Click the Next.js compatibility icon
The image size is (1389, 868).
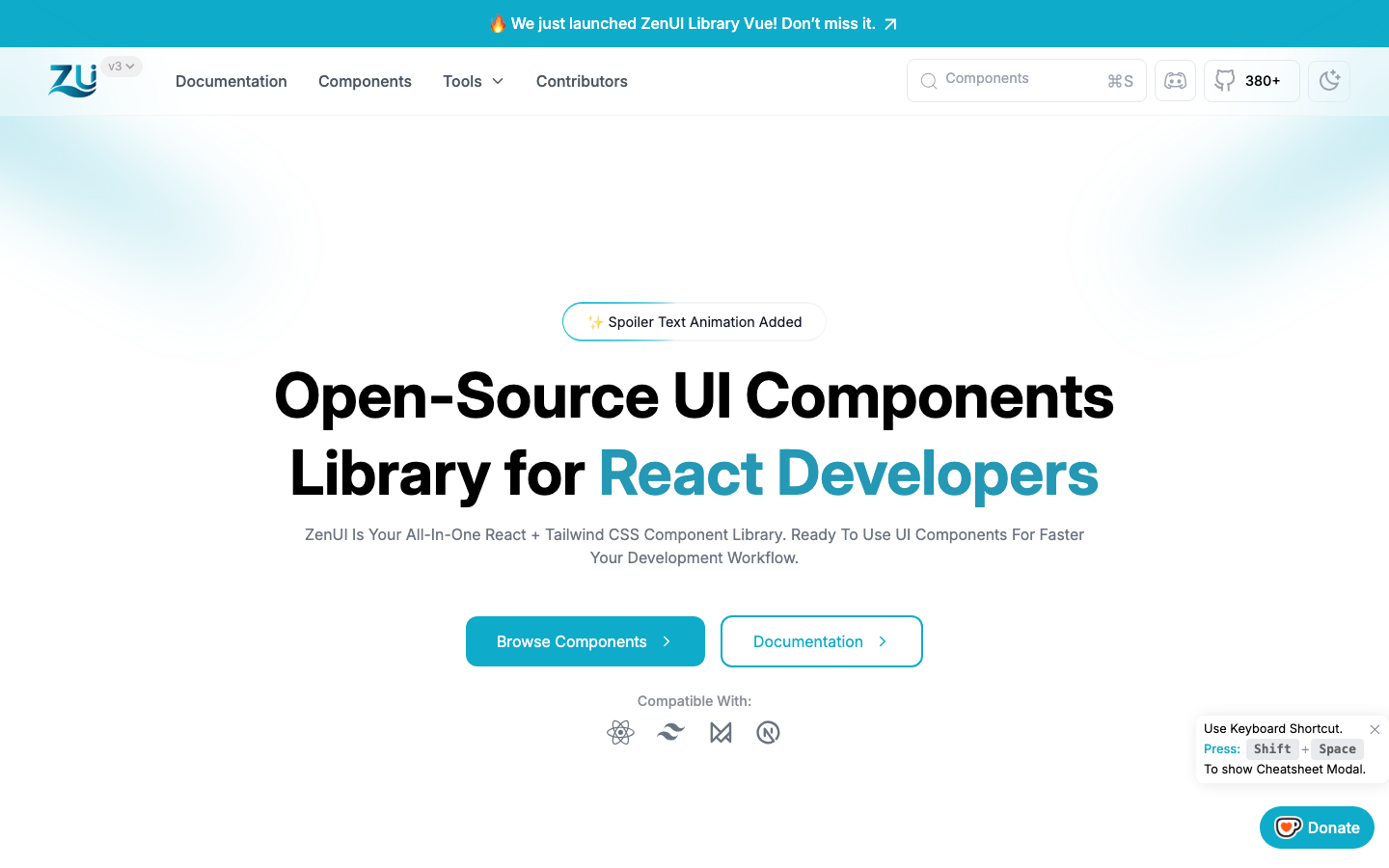click(x=769, y=733)
